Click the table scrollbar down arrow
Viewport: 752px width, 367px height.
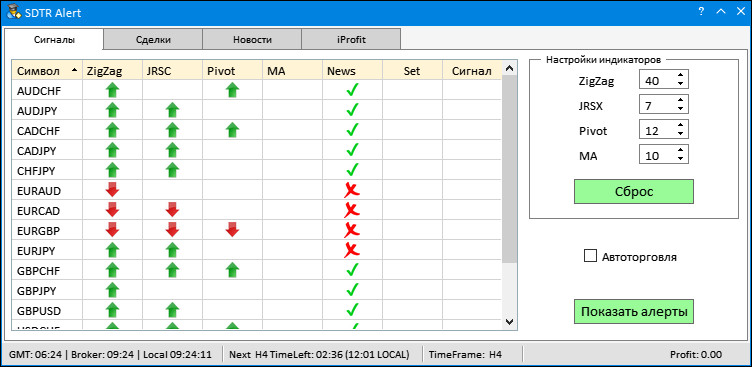[x=509, y=321]
